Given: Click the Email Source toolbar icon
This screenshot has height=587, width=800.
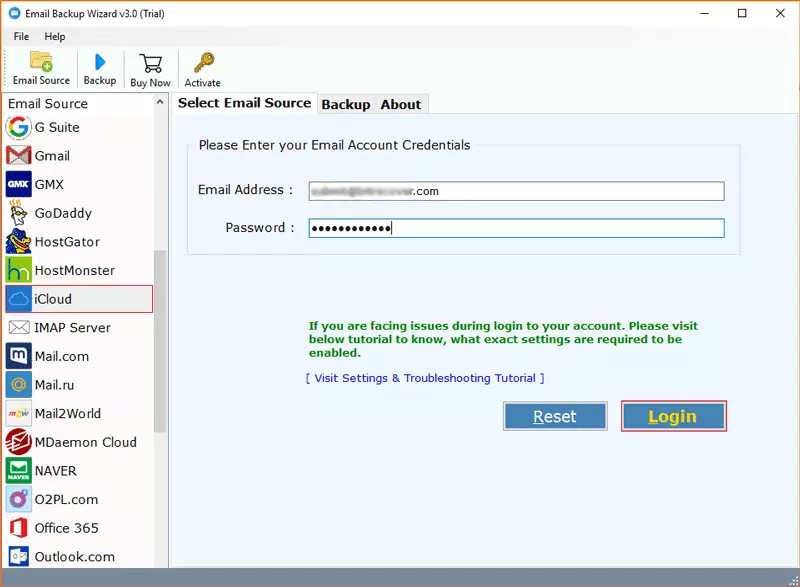Looking at the screenshot, I should coord(41,63).
